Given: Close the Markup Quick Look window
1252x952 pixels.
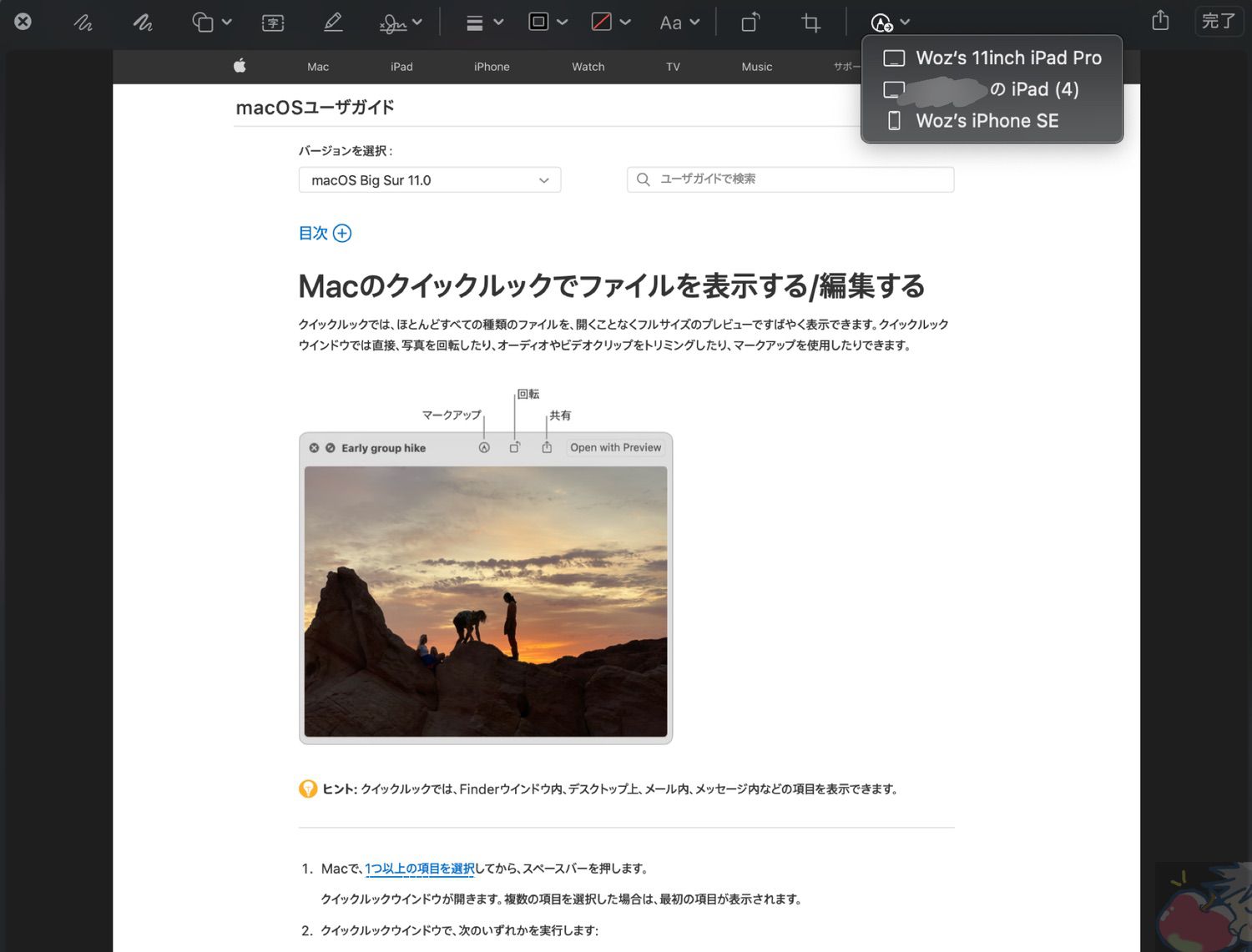Looking at the screenshot, I should [23, 22].
